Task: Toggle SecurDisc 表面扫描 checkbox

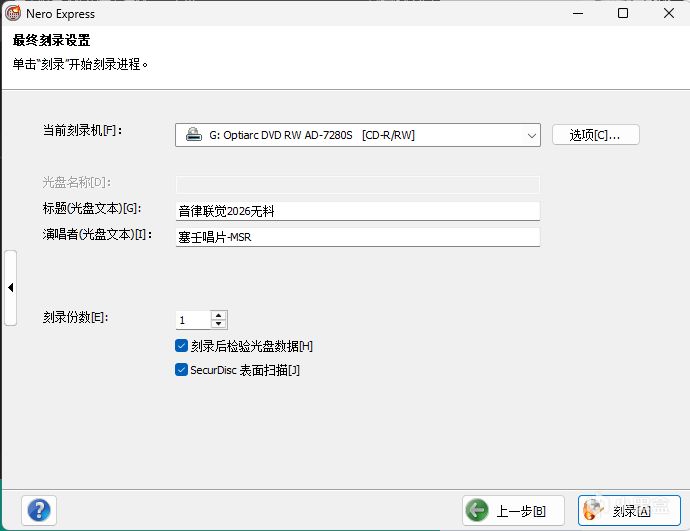Action: (181, 370)
